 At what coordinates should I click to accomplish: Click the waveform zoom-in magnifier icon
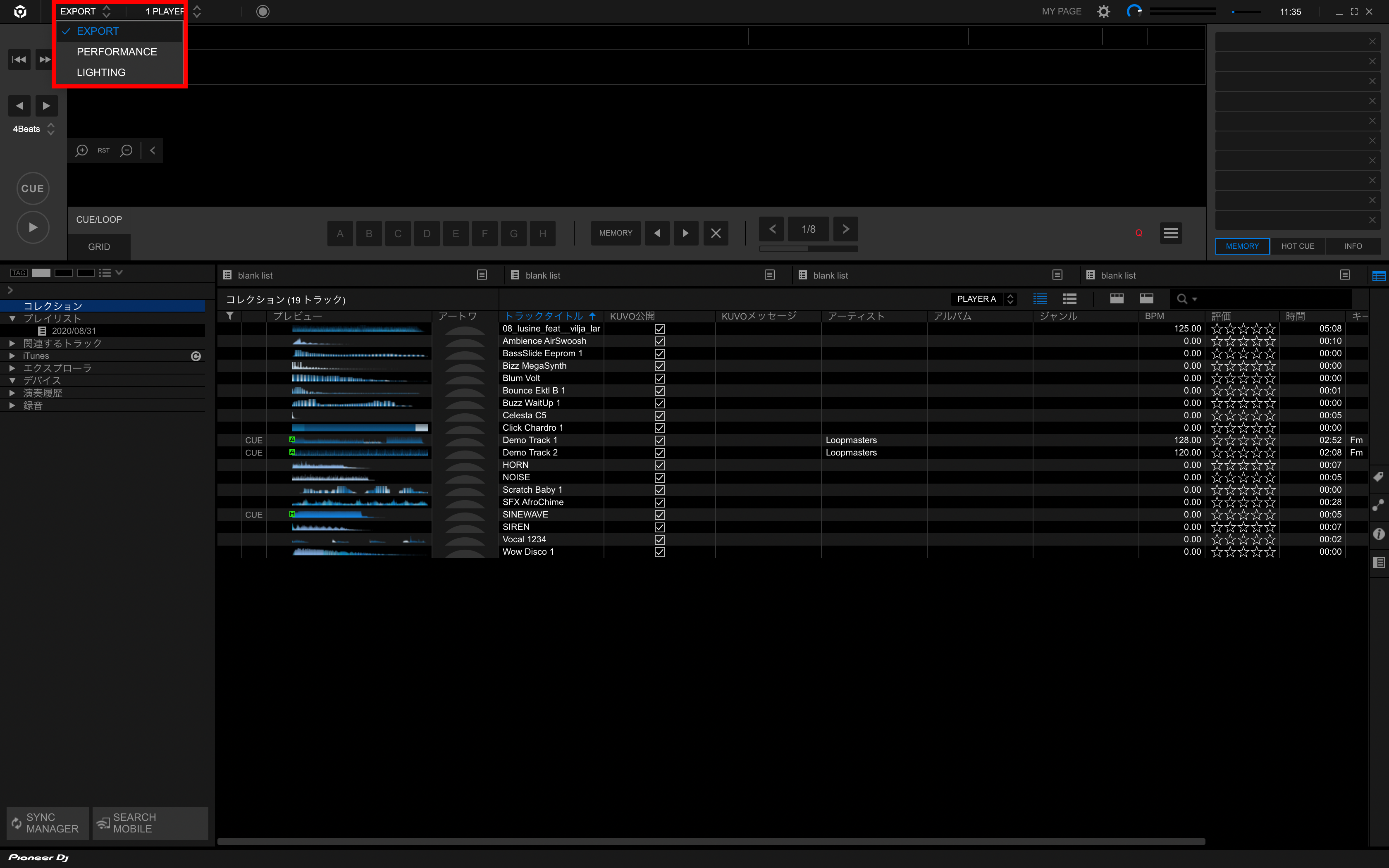coord(81,150)
